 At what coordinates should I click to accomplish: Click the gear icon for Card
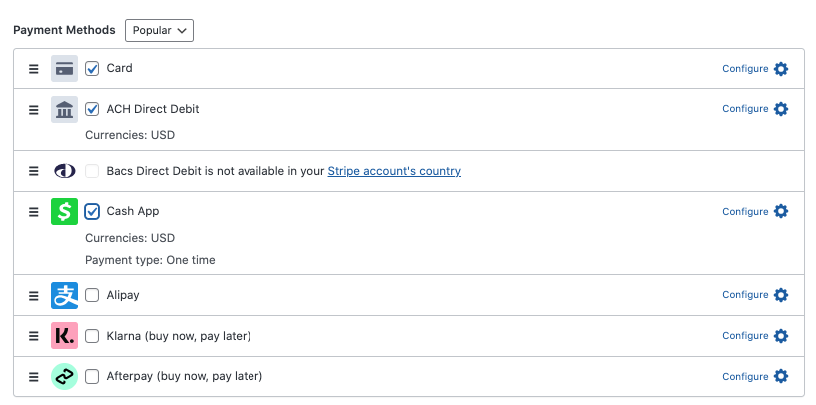tap(781, 69)
